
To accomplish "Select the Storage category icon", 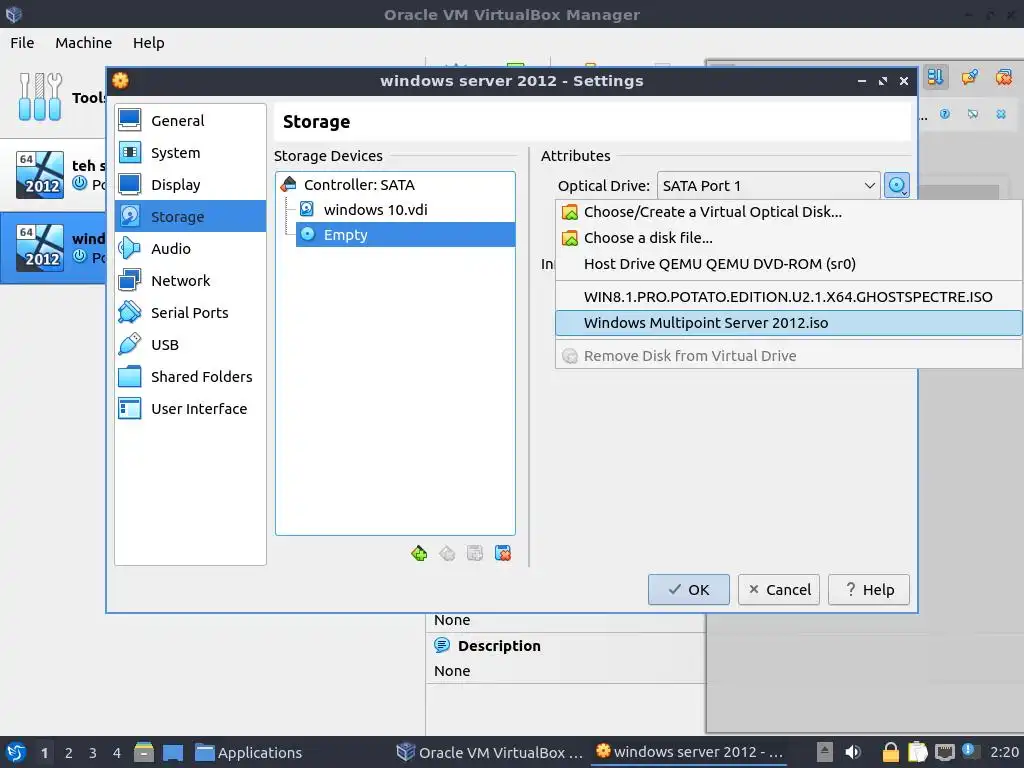I will click(130, 216).
